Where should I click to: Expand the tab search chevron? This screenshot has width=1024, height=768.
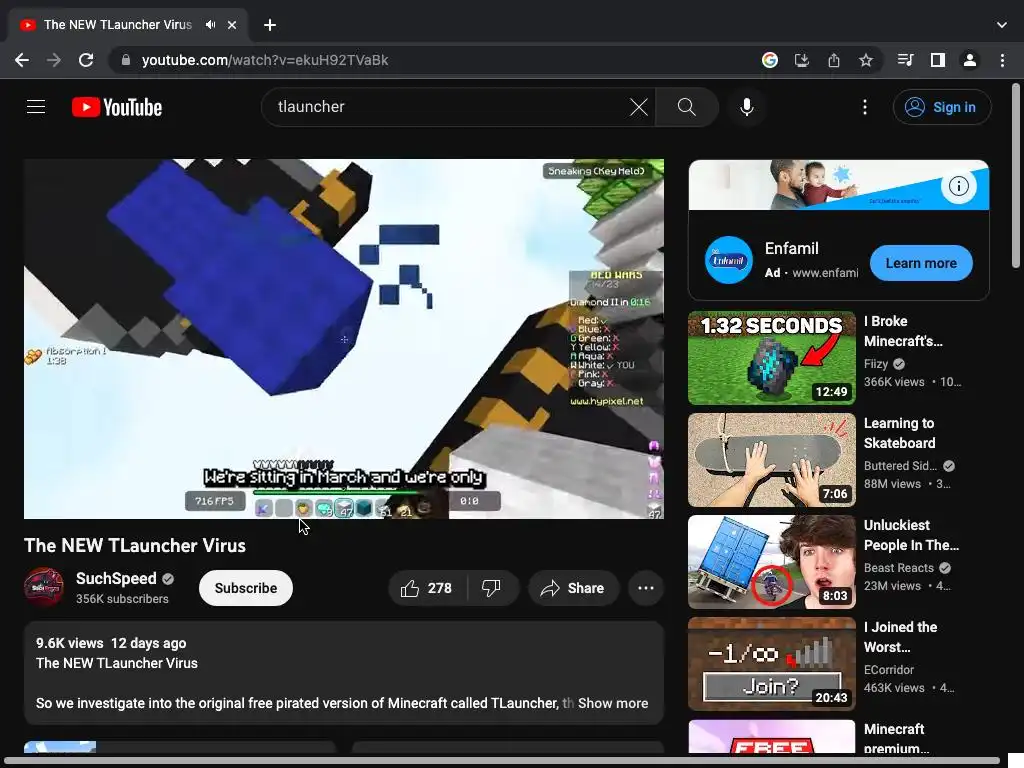1002,25
